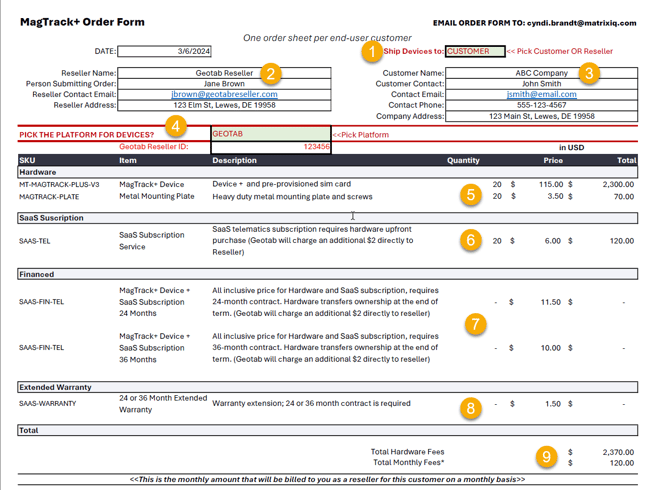Click the SKU cell MAGTRACK-PLATE
The image size is (655, 490).
49,197
